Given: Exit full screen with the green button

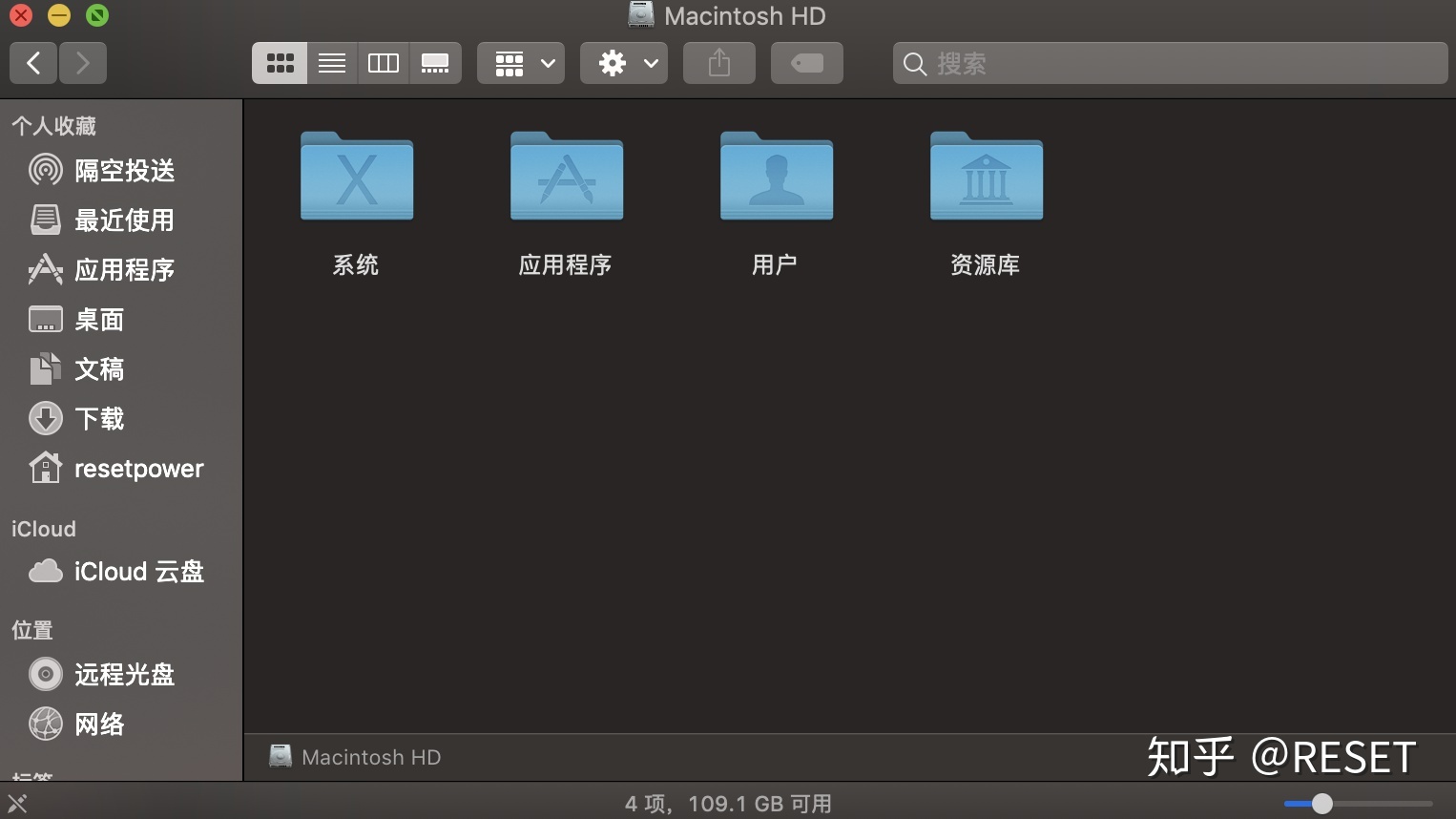Looking at the screenshot, I should [x=97, y=15].
